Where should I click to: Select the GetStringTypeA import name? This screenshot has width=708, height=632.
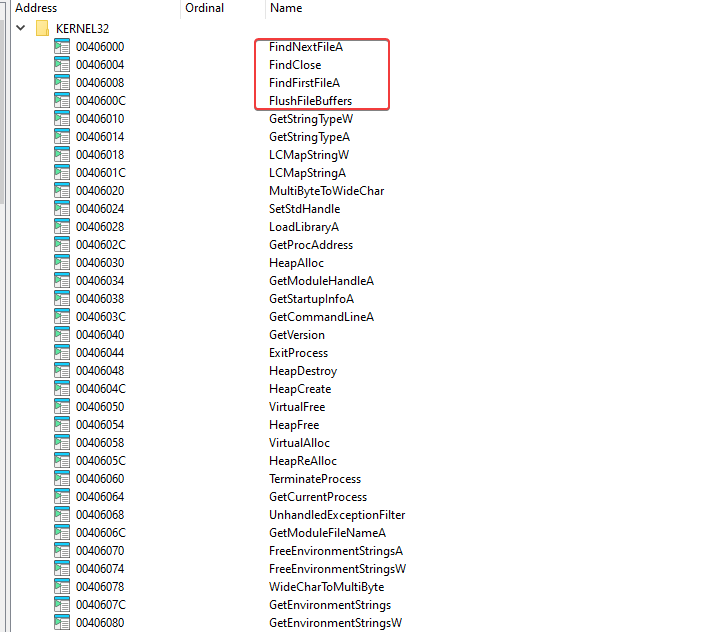point(309,137)
